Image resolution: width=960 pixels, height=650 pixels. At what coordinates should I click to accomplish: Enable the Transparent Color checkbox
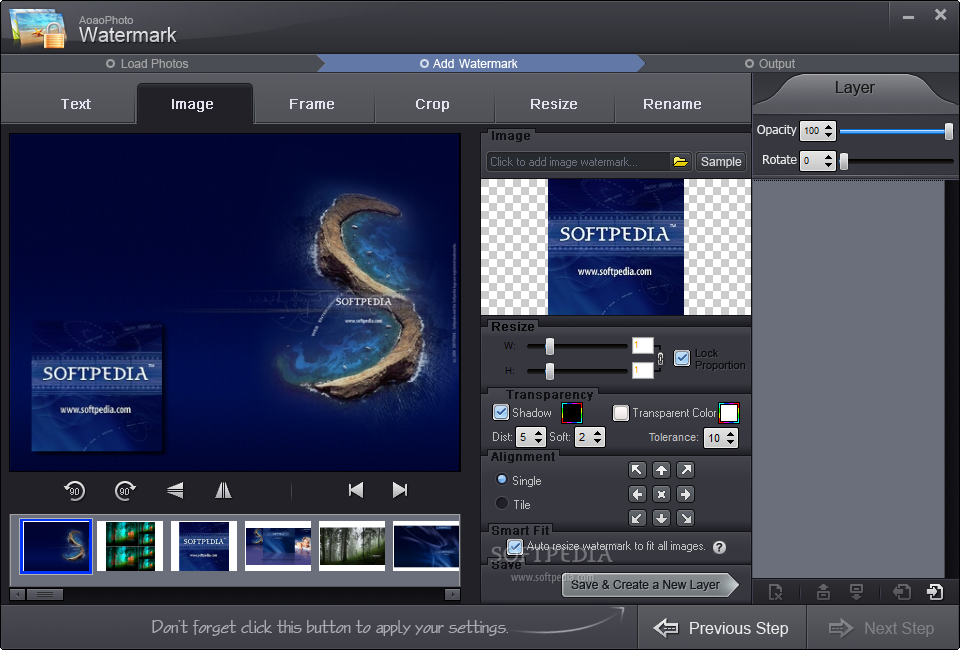click(621, 413)
